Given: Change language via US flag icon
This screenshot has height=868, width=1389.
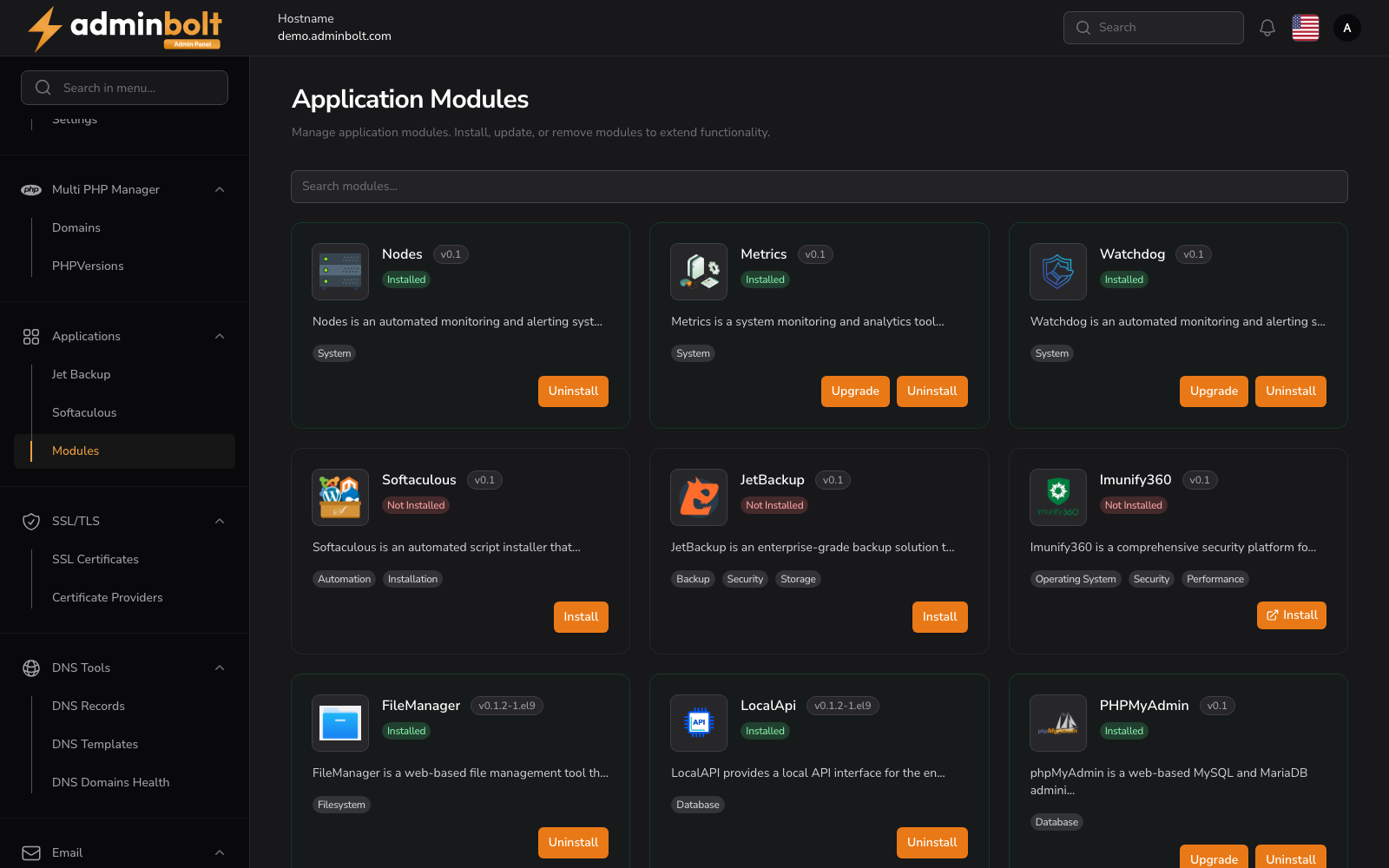Looking at the screenshot, I should [1306, 28].
